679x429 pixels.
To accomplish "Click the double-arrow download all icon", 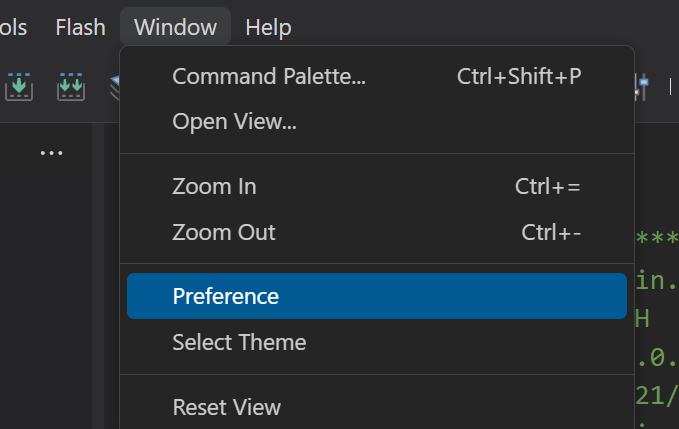I will tap(71, 87).
